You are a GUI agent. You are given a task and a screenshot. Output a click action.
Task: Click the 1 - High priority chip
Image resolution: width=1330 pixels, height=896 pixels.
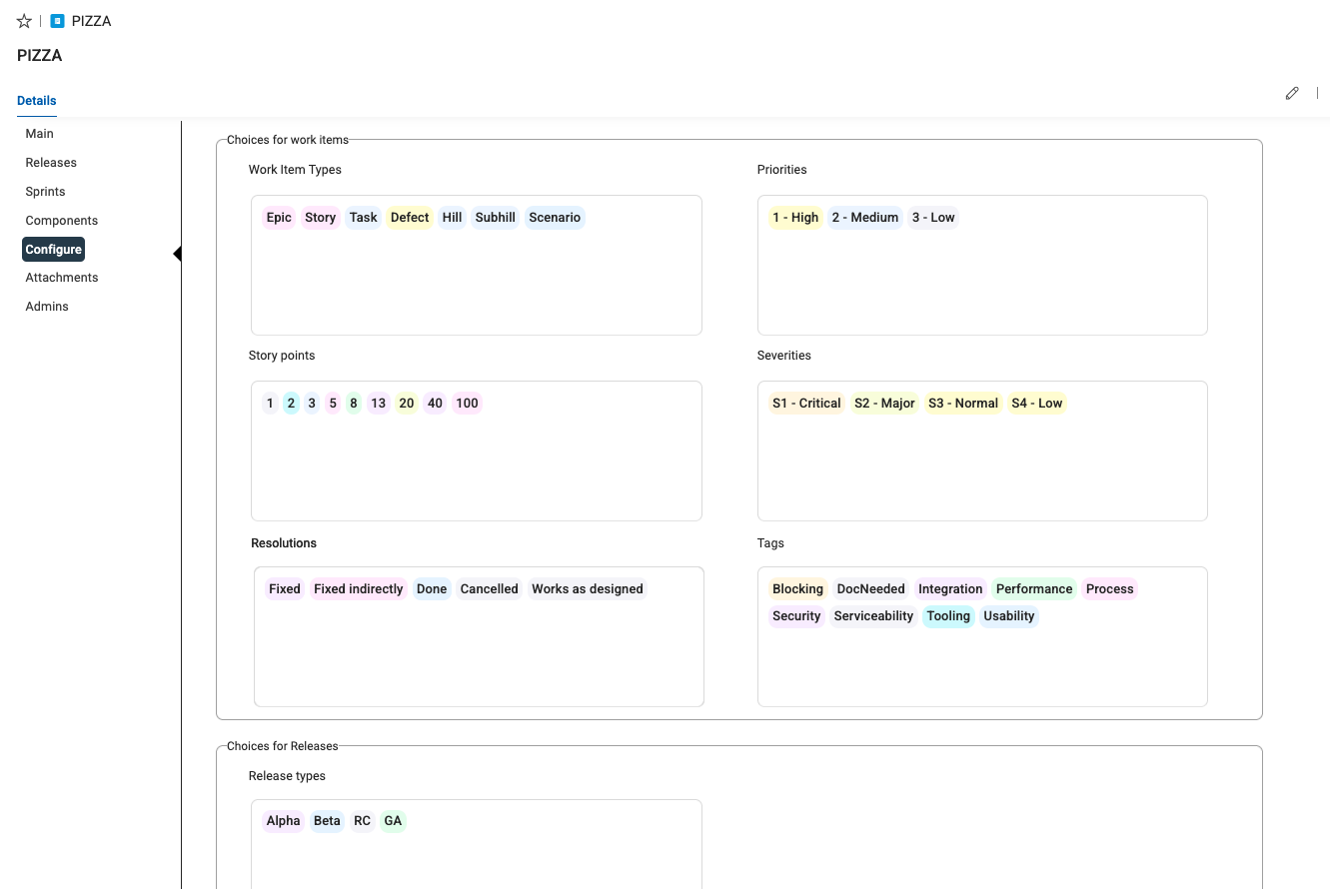[x=795, y=218]
